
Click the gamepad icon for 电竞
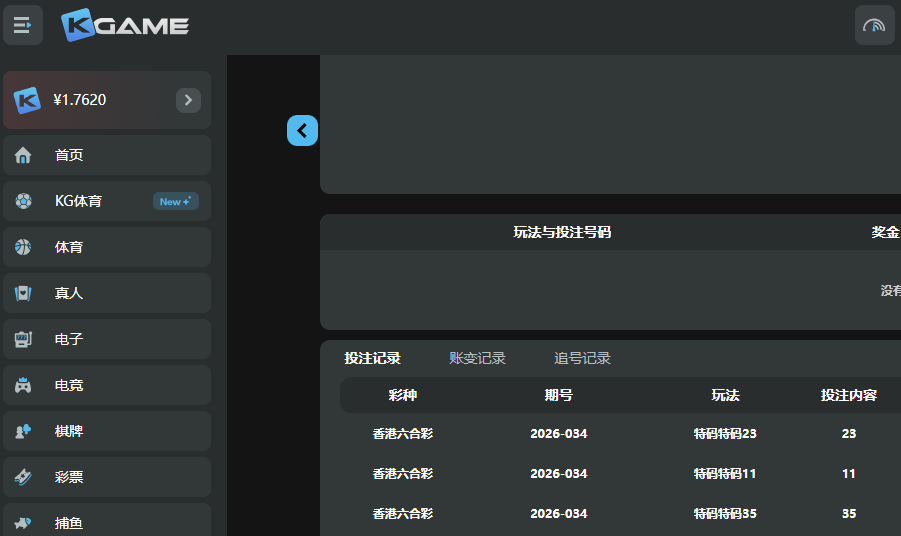(23, 385)
